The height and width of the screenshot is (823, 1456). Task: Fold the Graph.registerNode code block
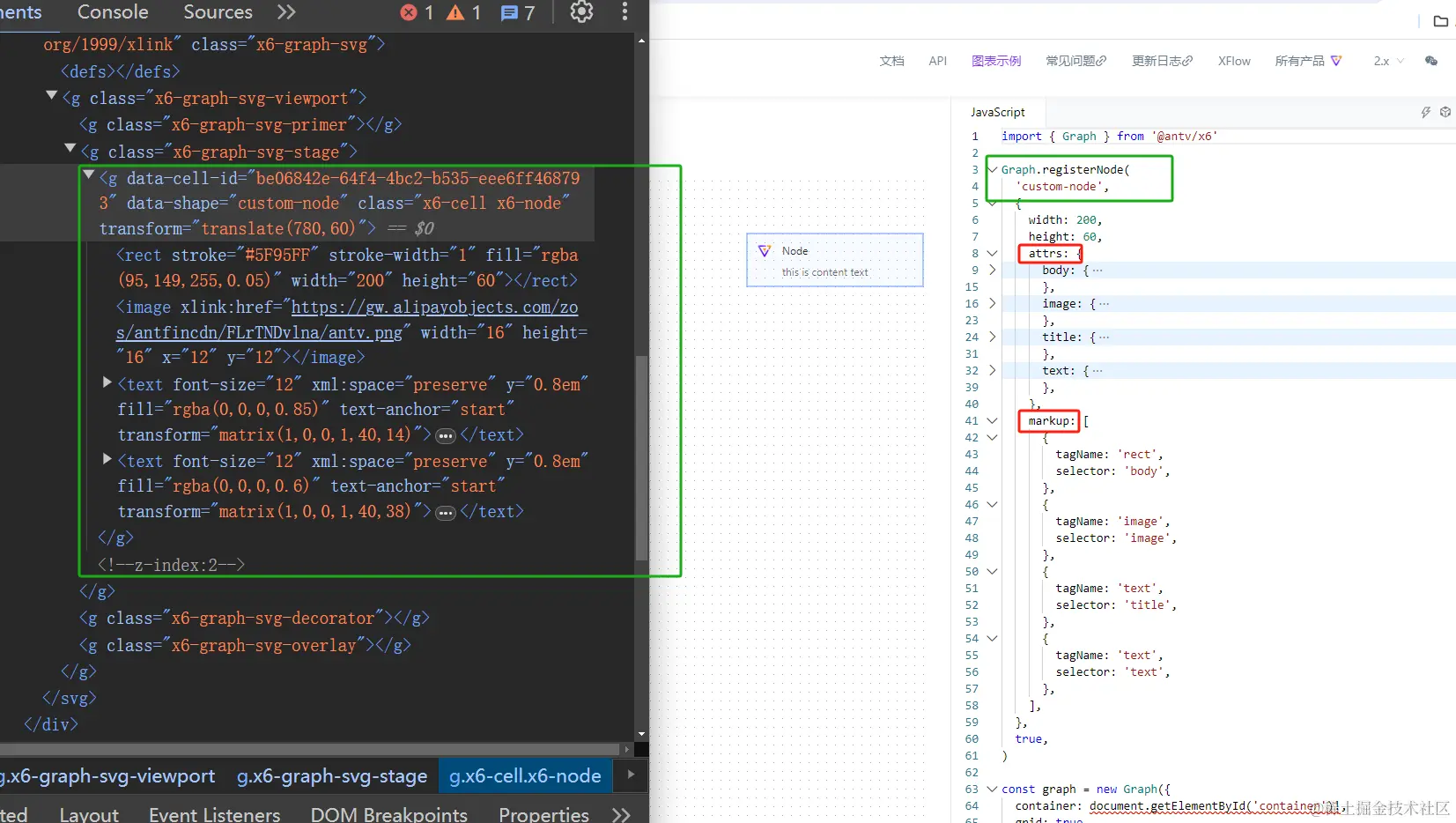pos(993,169)
